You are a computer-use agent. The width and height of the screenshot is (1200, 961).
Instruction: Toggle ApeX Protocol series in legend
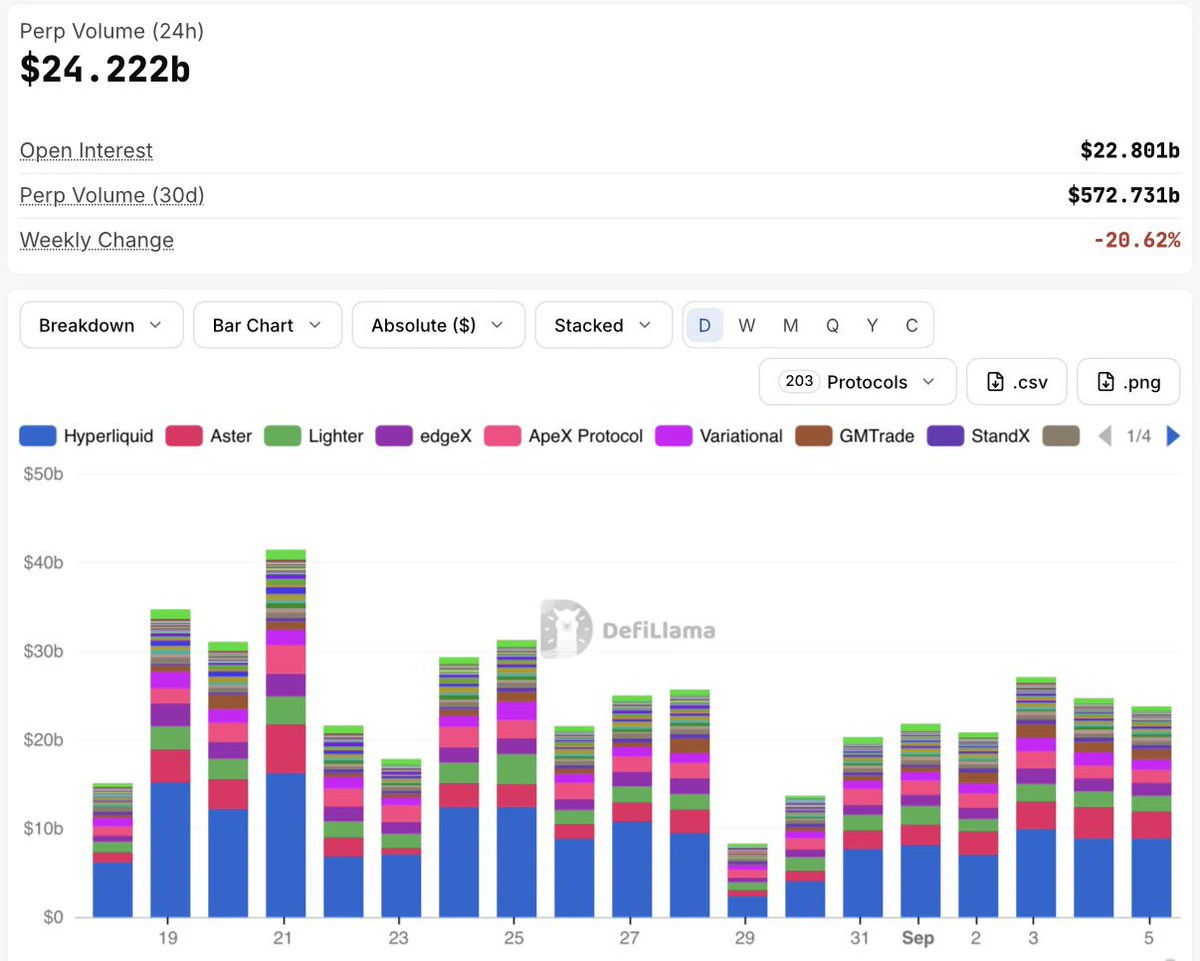click(564, 436)
